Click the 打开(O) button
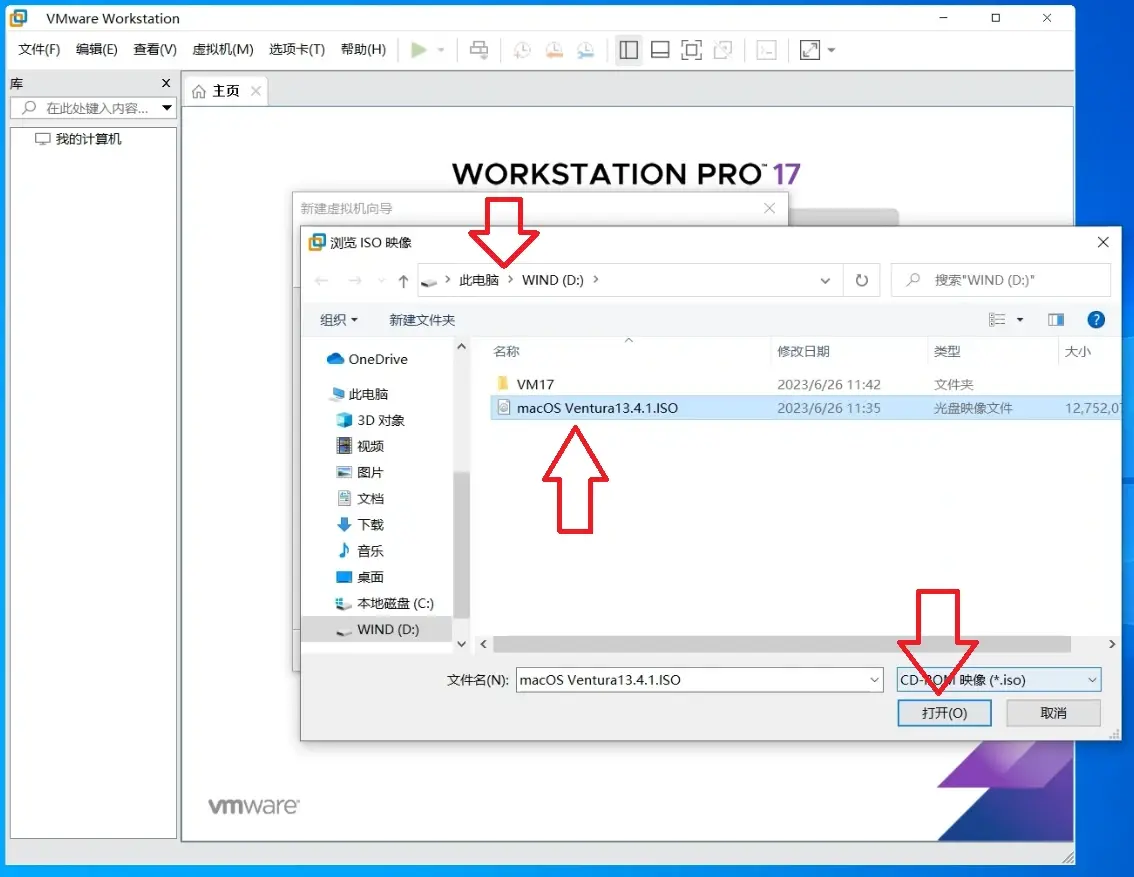 coord(944,713)
